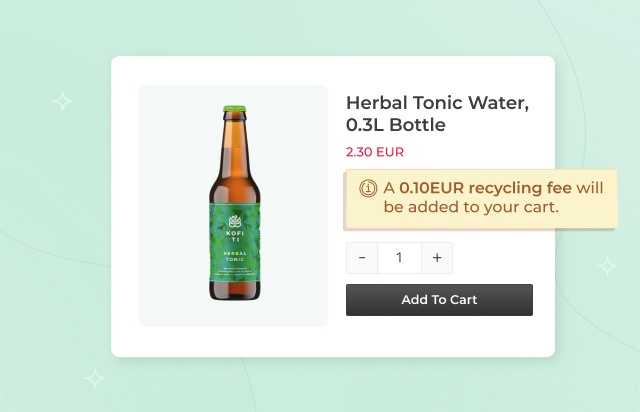The image size is (640, 412).
Task: Click the green leaf-patterned bottle label
Action: click(234, 275)
